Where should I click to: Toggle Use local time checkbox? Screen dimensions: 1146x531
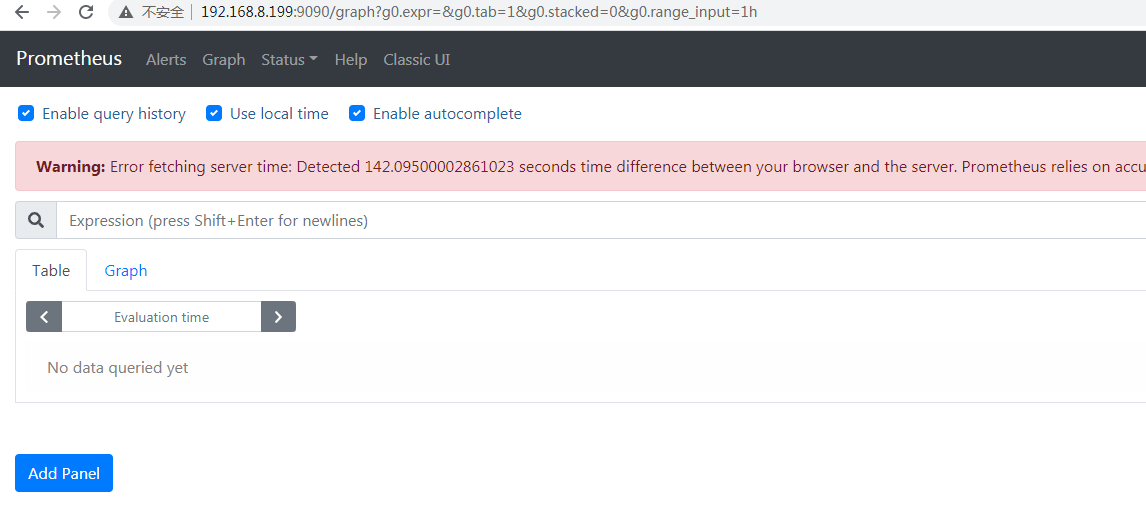(214, 113)
